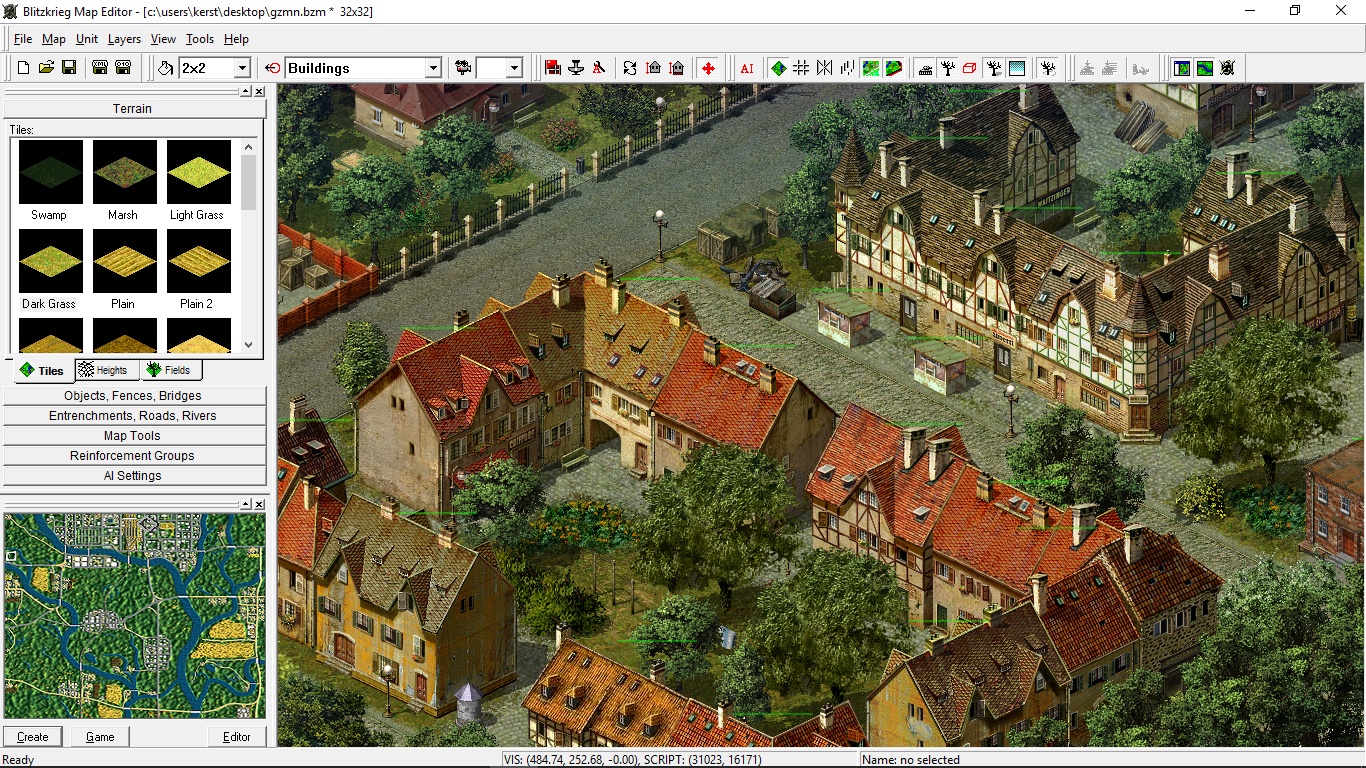
Task: Click the blue gradient square icon
Action: click(1017, 68)
